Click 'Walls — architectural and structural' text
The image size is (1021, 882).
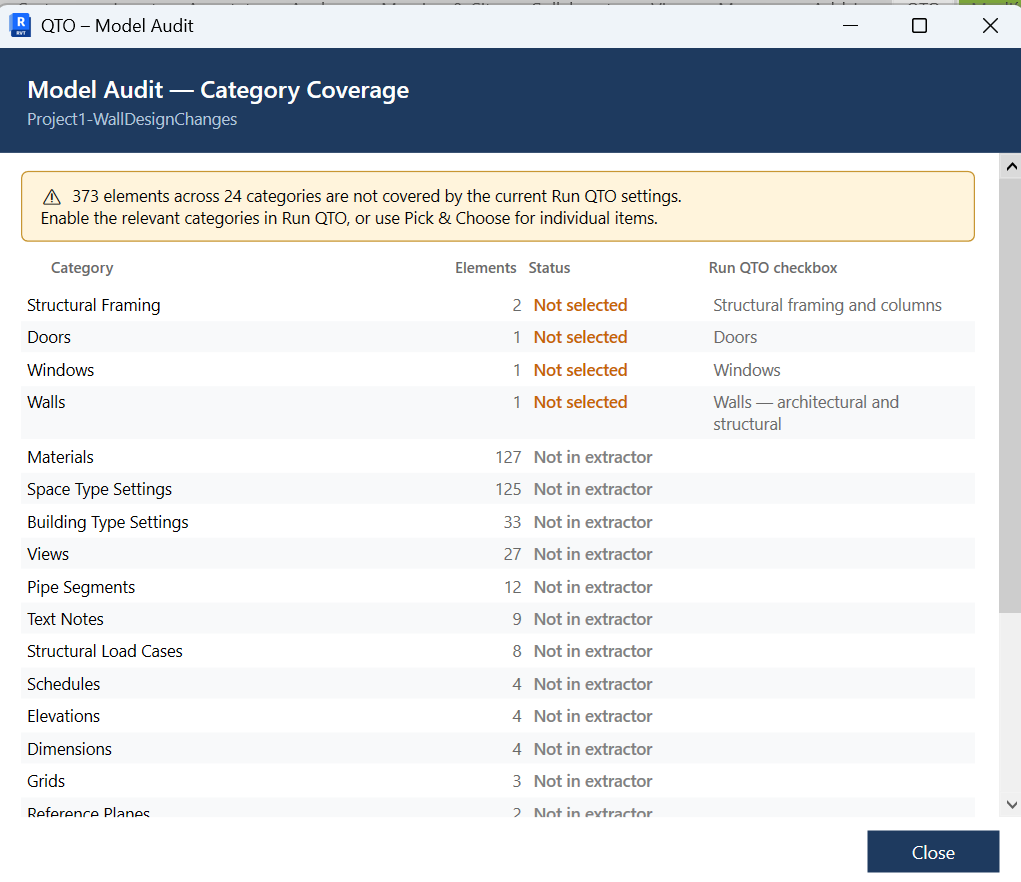coord(805,413)
